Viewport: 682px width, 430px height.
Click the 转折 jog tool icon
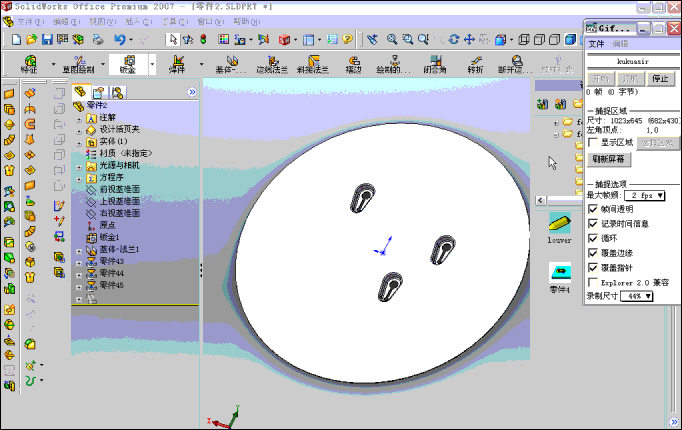475,64
